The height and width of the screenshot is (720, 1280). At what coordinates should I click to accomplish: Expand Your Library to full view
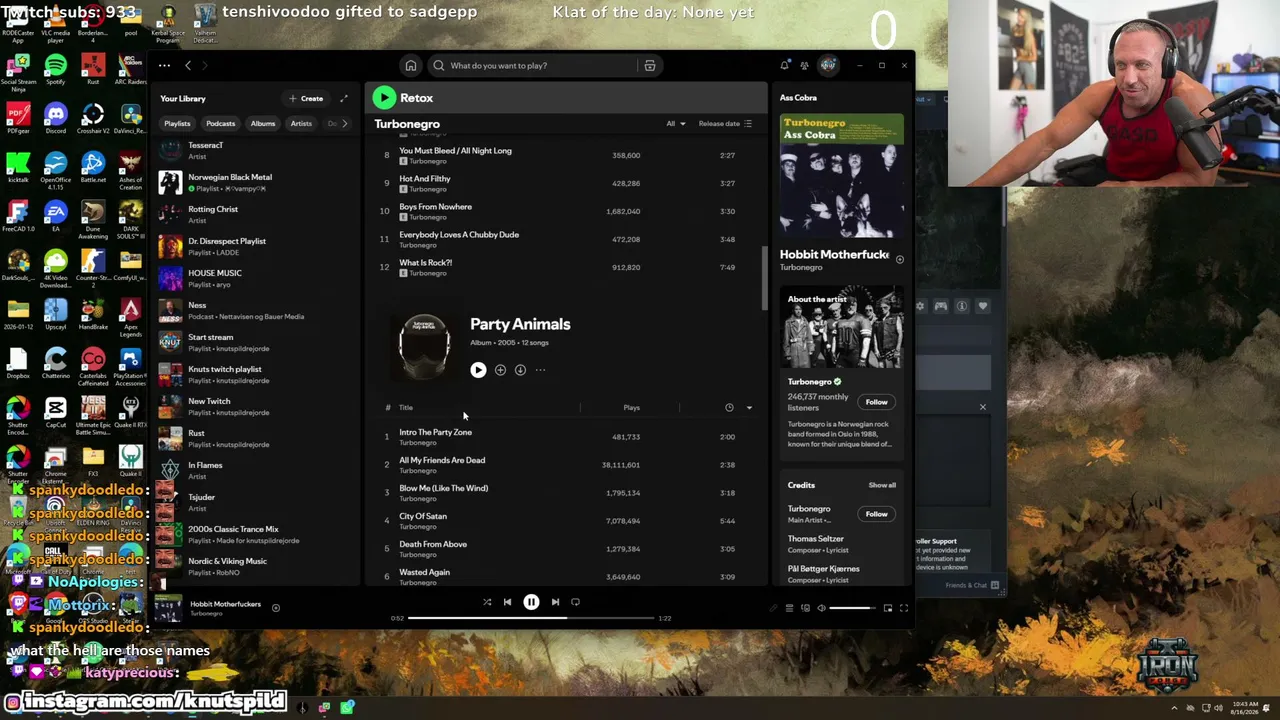pyautogui.click(x=344, y=98)
